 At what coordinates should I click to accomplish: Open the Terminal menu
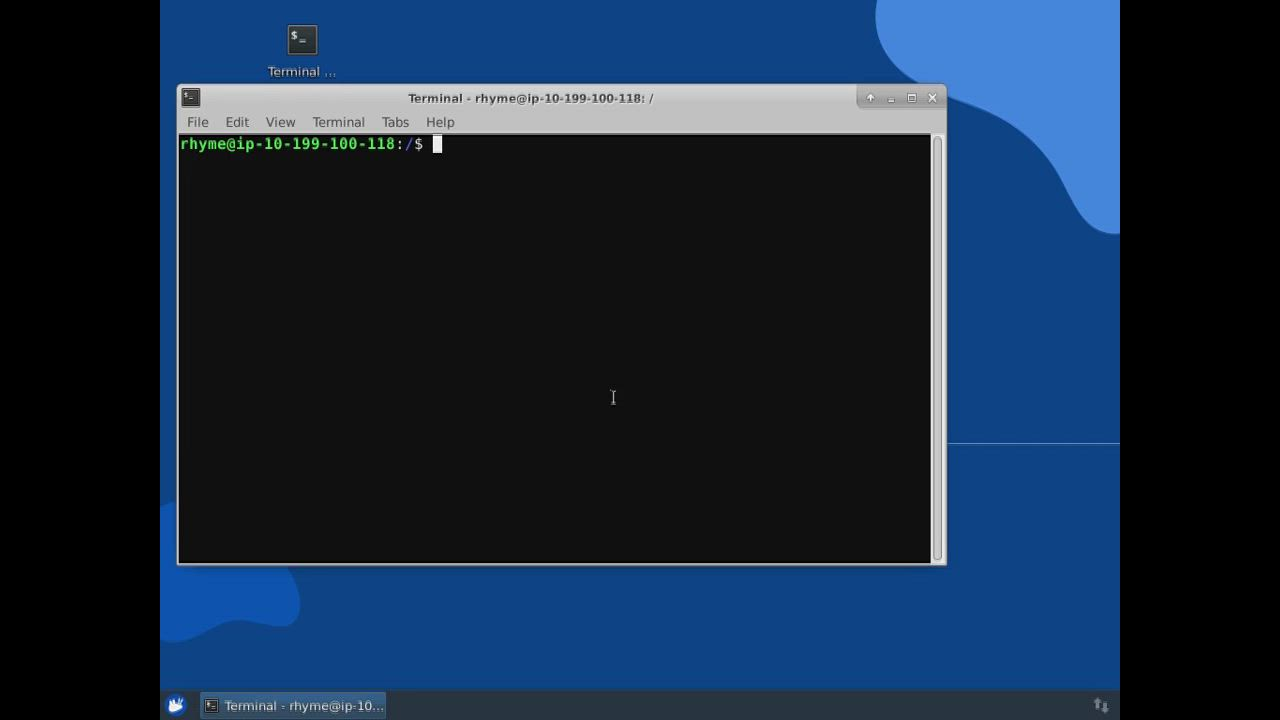[338, 122]
